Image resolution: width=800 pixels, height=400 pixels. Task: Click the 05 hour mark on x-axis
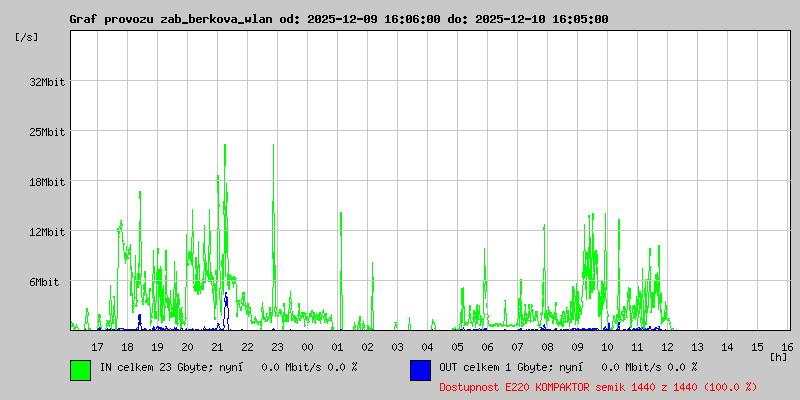click(x=457, y=346)
